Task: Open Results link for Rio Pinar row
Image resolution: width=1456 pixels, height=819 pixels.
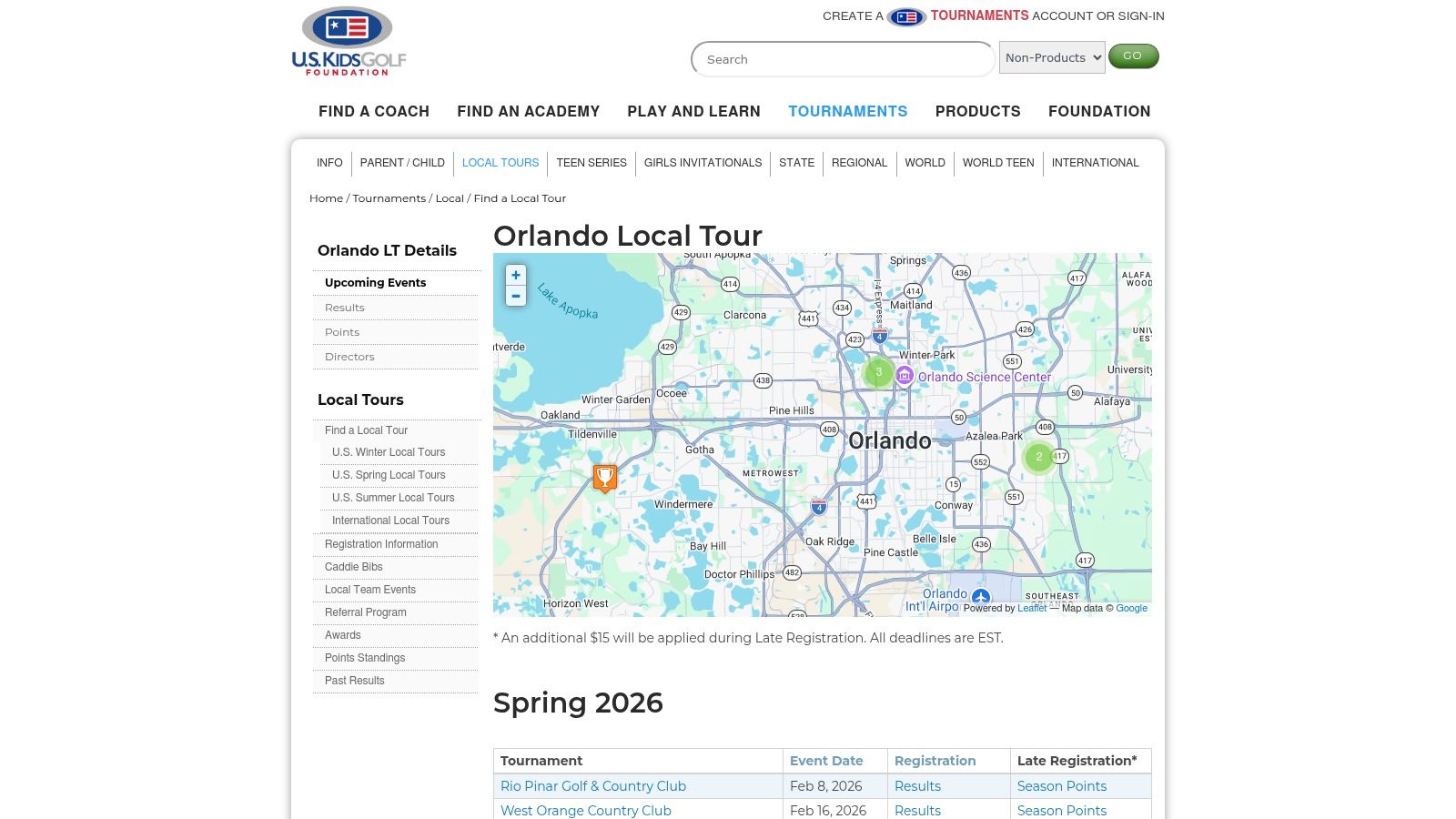Action: click(917, 786)
